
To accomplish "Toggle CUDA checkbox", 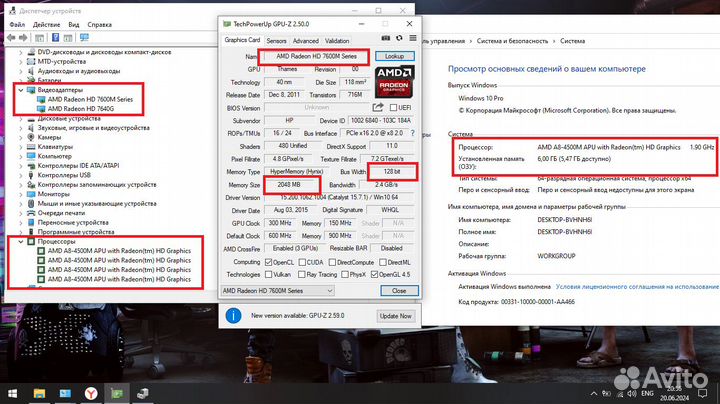I will tap(302, 262).
